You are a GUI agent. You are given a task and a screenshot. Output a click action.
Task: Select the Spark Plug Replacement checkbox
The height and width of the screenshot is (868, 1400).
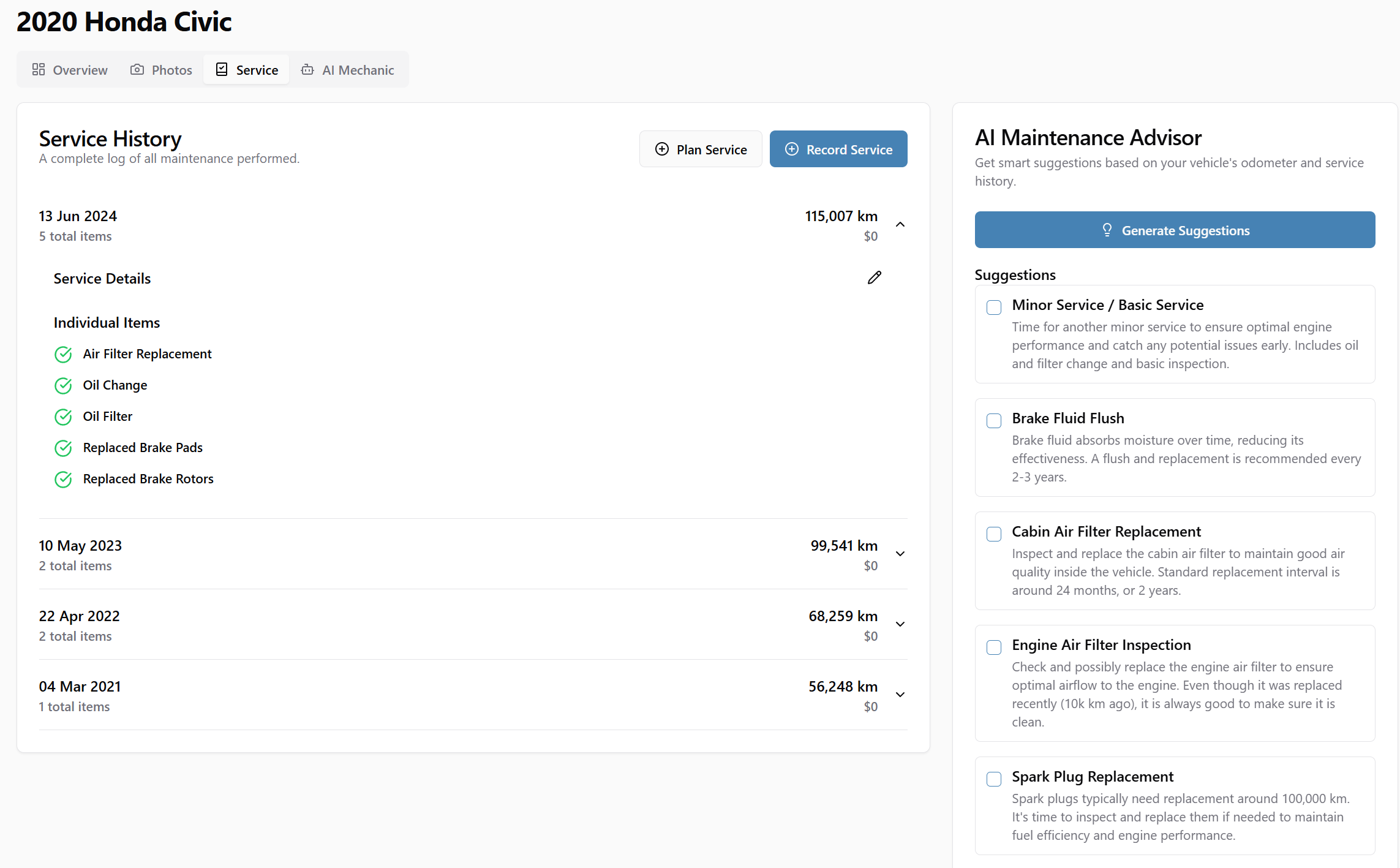point(994,779)
